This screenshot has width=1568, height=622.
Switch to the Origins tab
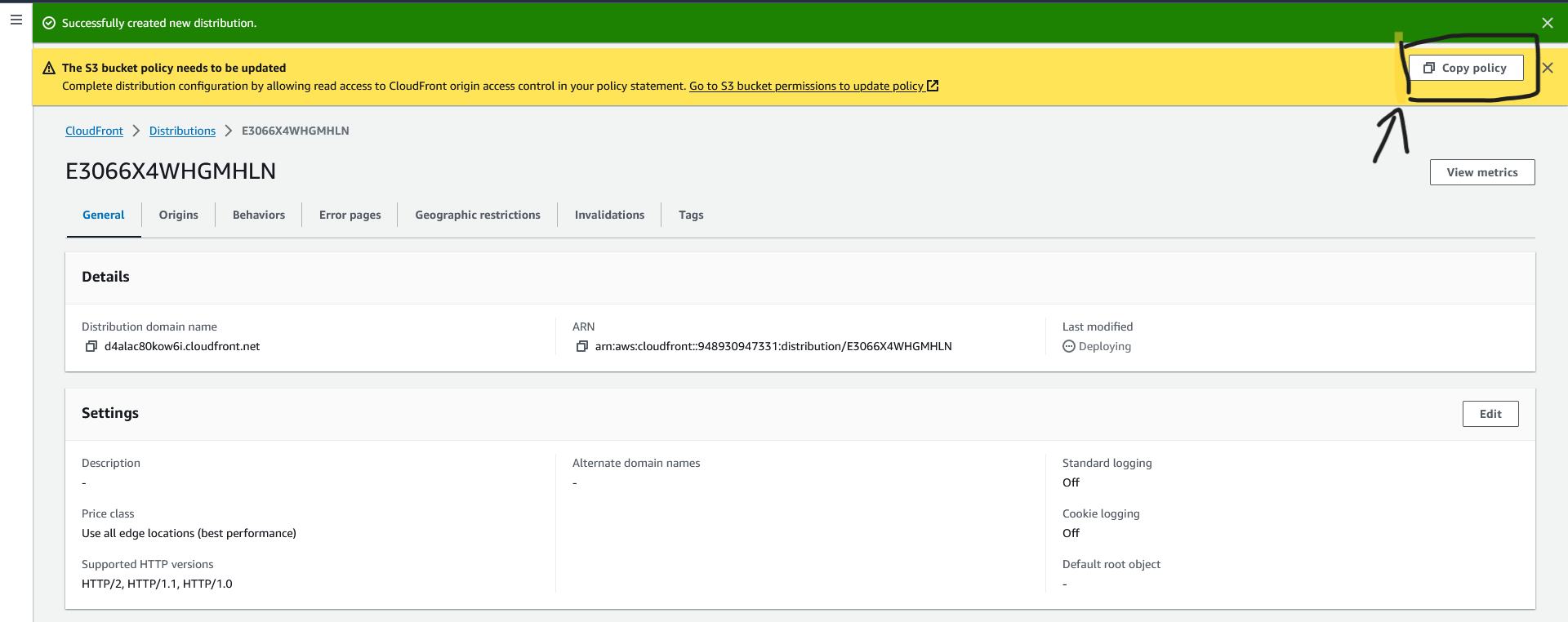(x=179, y=215)
